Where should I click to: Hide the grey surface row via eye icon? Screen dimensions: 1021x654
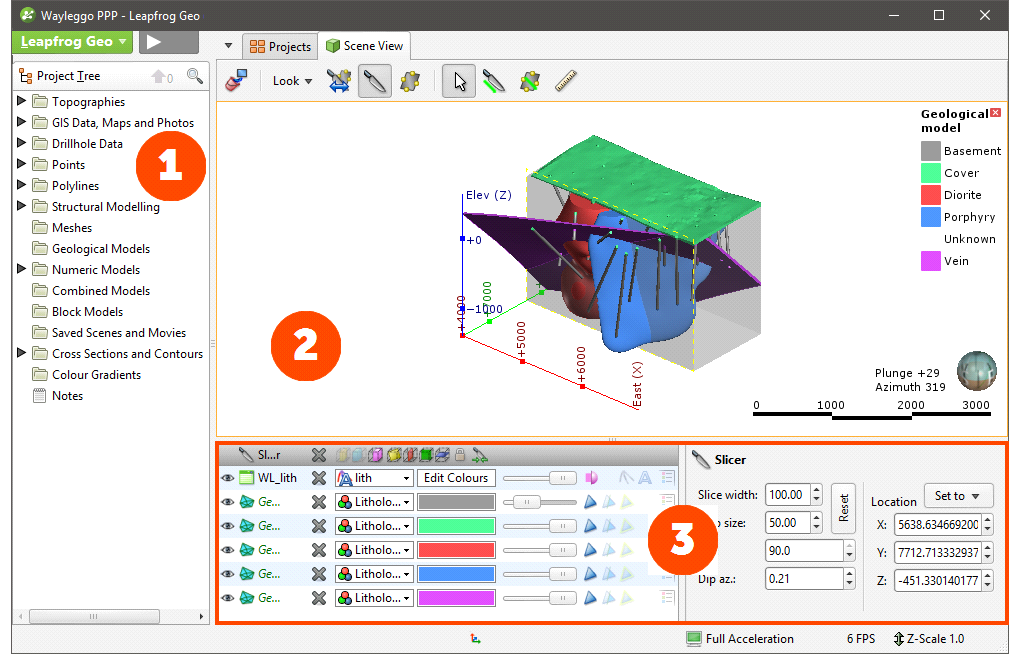(227, 502)
